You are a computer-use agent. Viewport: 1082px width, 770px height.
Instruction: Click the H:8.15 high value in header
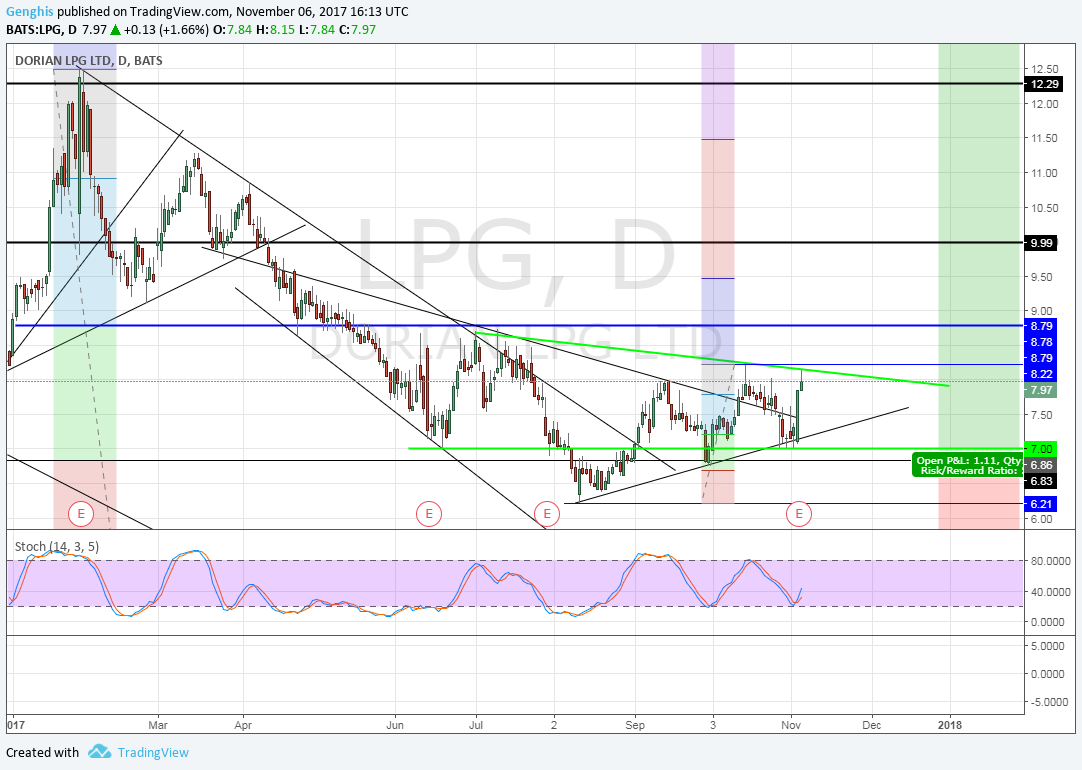tap(275, 30)
